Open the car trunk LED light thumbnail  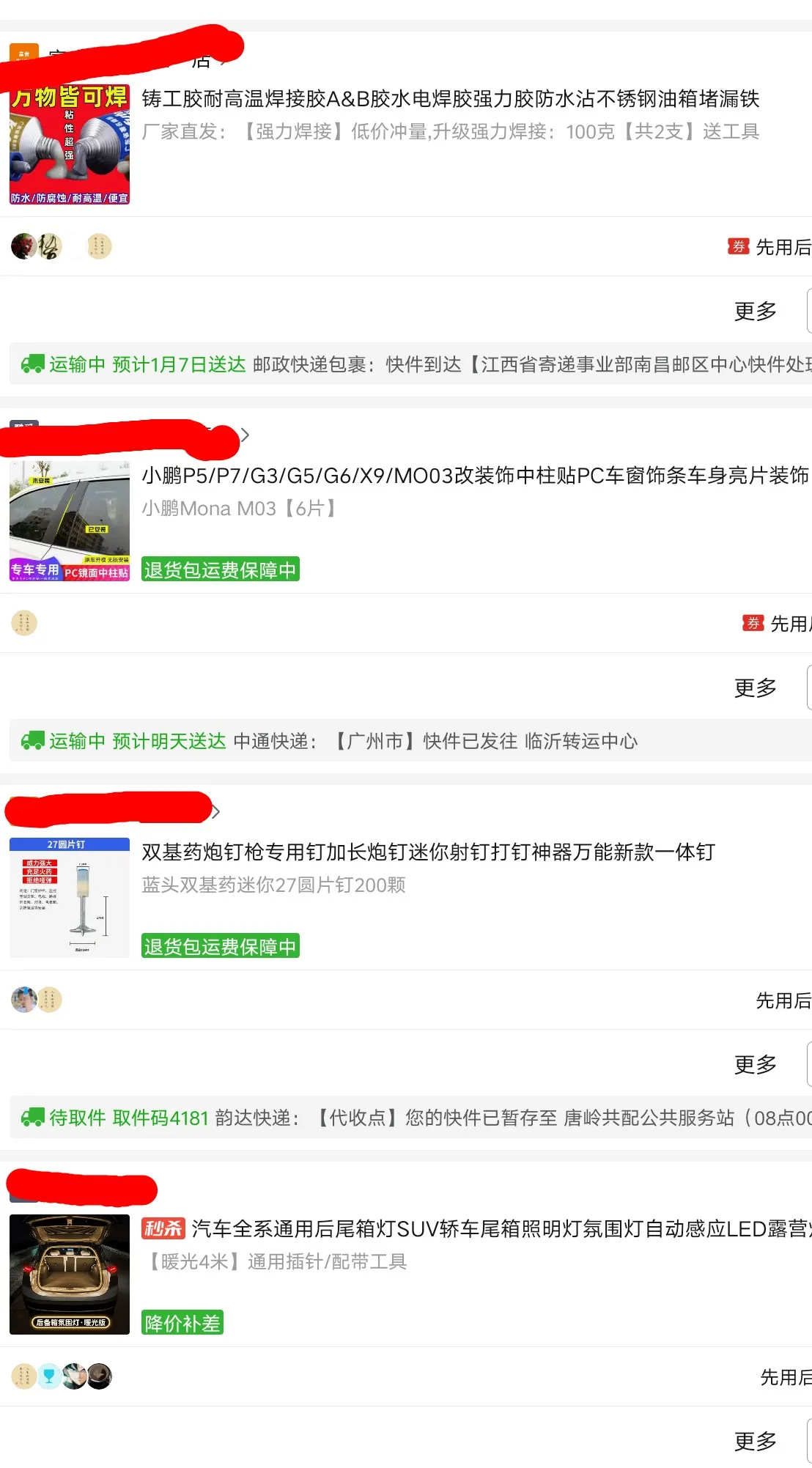[x=70, y=1275]
